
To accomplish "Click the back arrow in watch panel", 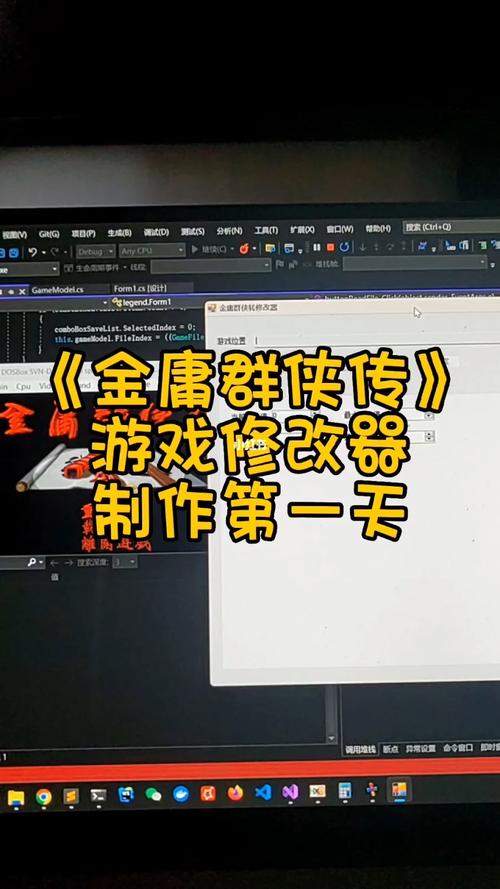I will point(54,562).
